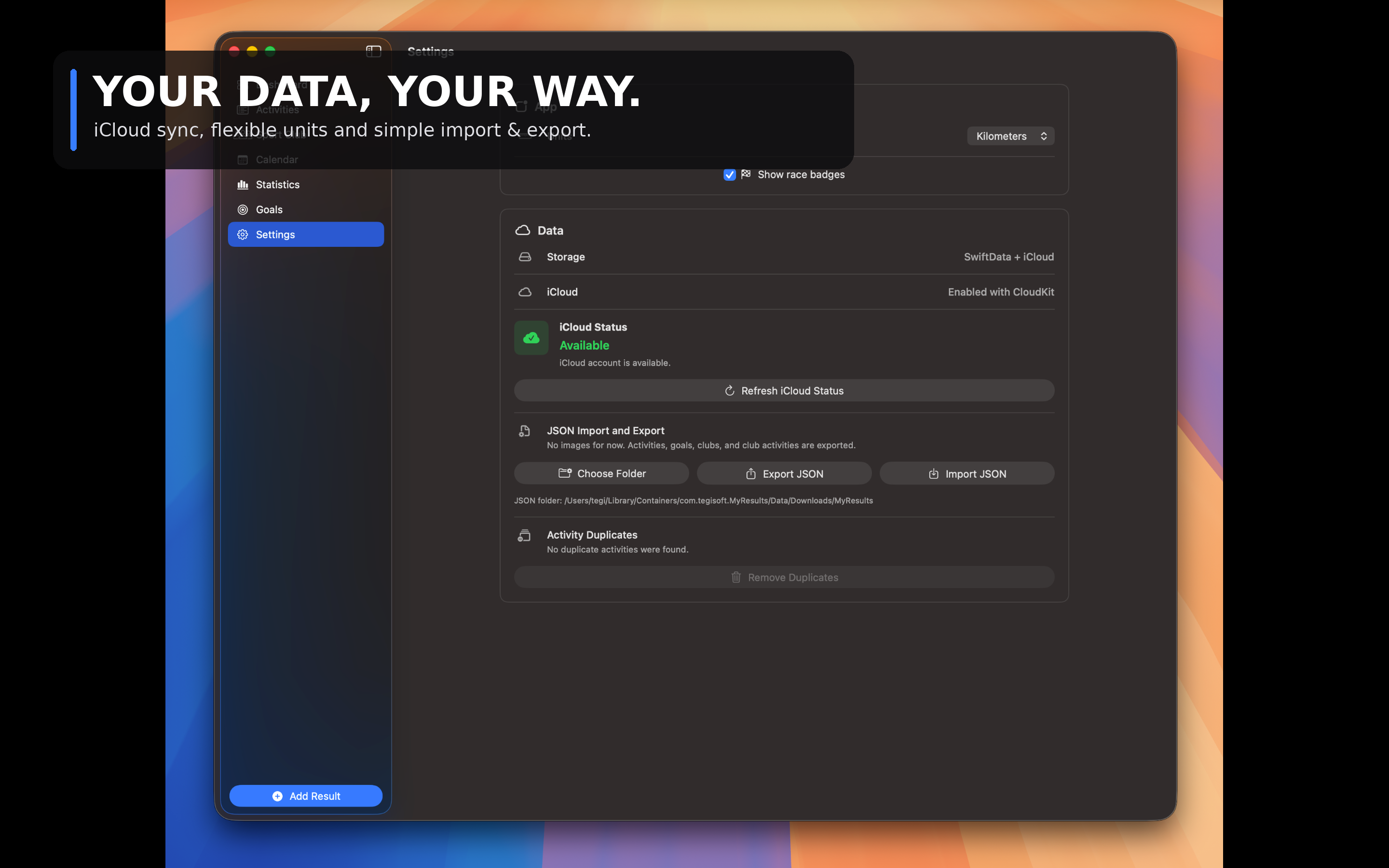Click the No duplicate activities were found text

coord(618,549)
